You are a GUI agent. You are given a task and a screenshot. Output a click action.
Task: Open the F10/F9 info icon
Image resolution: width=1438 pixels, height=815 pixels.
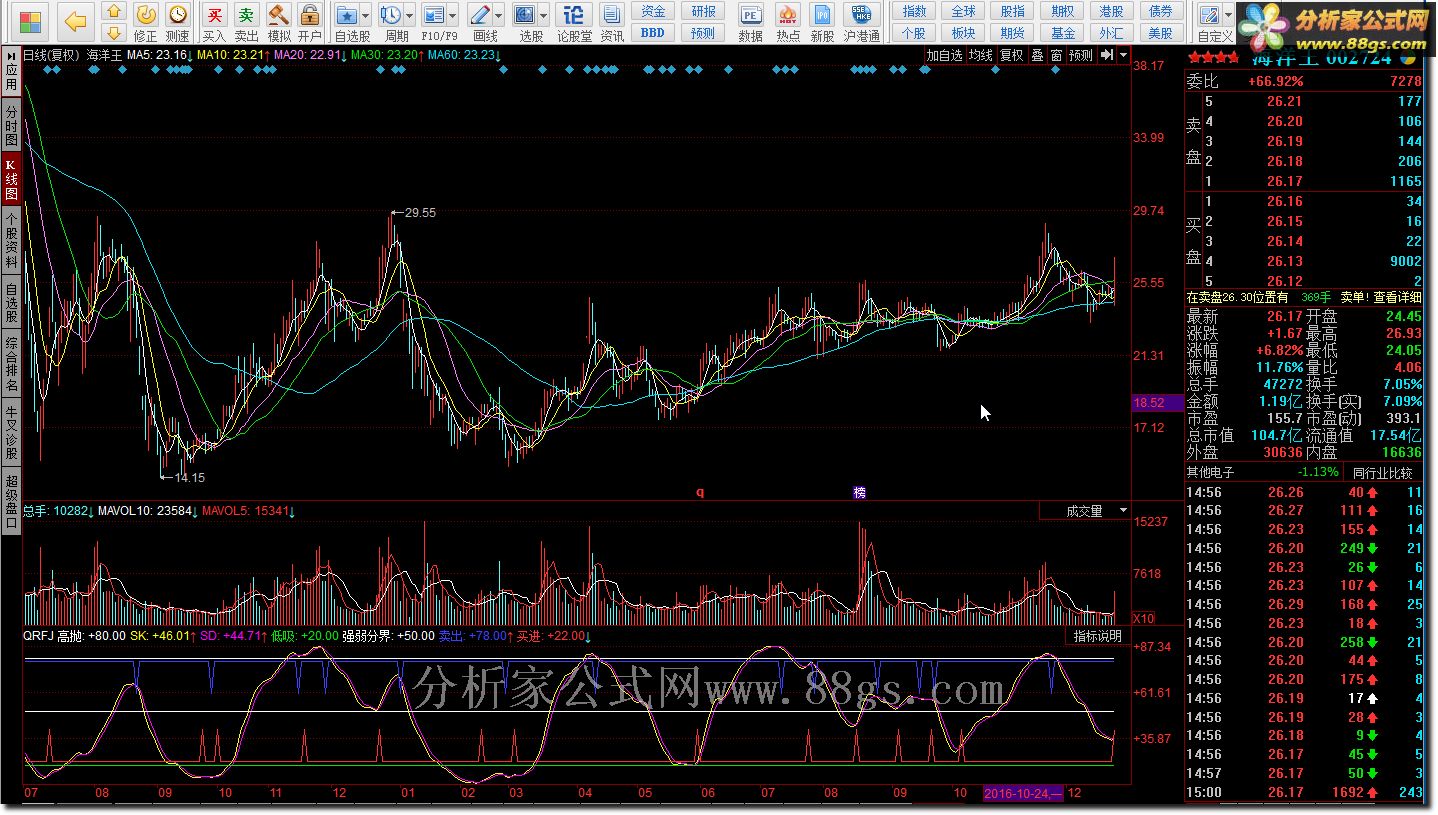(434, 16)
